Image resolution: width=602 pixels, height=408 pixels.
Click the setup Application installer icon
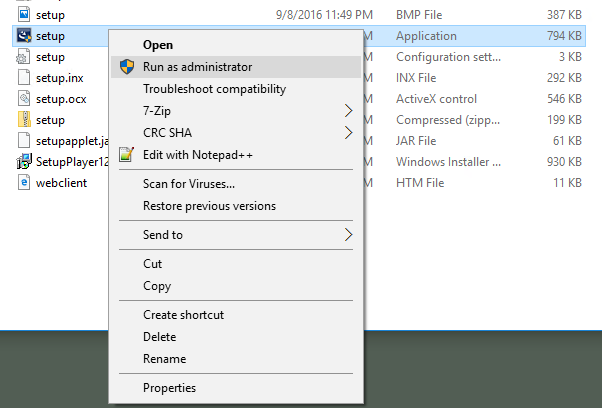click(x=24, y=36)
